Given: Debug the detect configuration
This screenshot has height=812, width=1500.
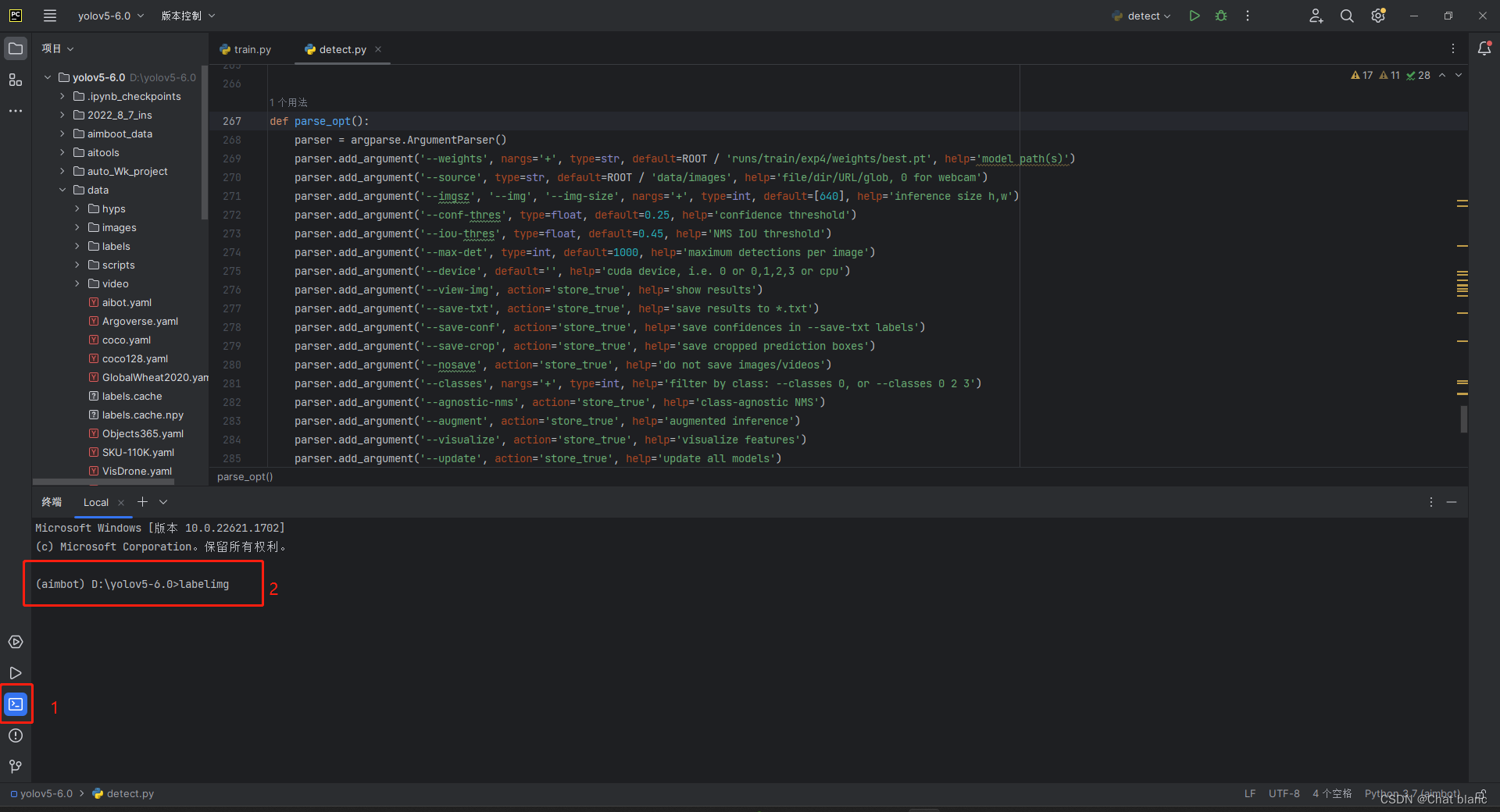Looking at the screenshot, I should (1221, 16).
